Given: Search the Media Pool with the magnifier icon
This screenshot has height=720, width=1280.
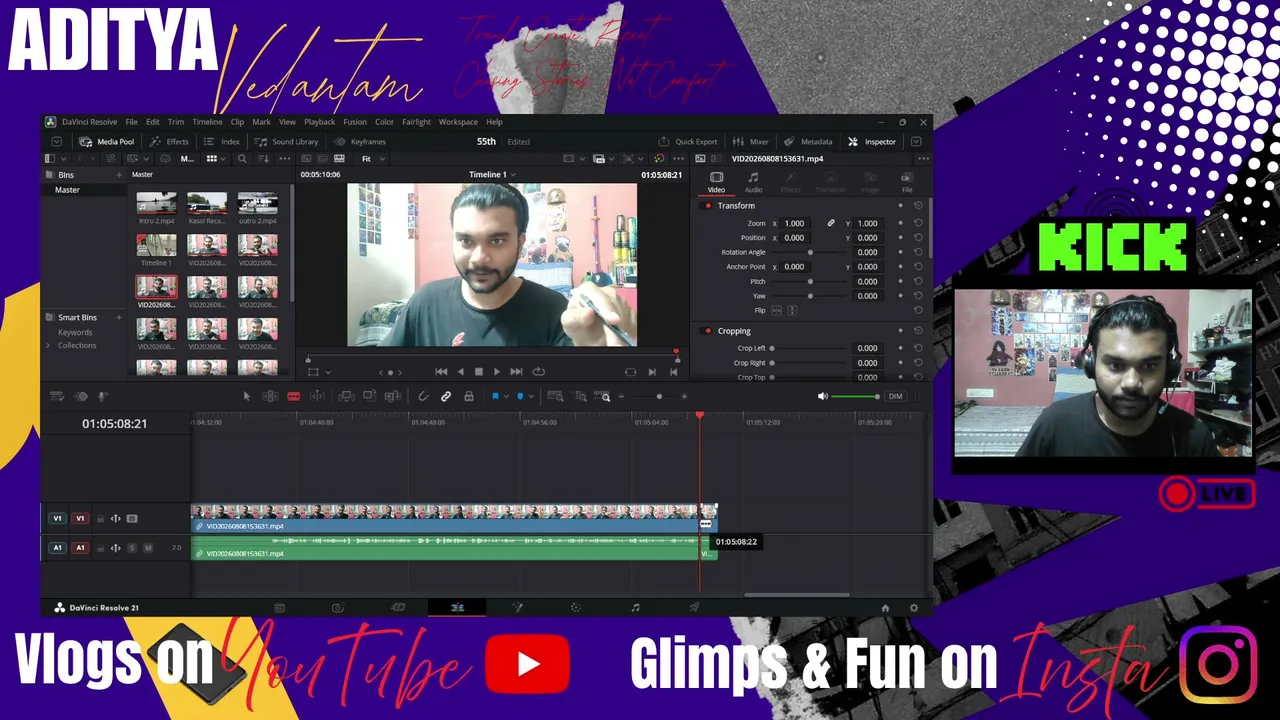Looking at the screenshot, I should [x=242, y=159].
